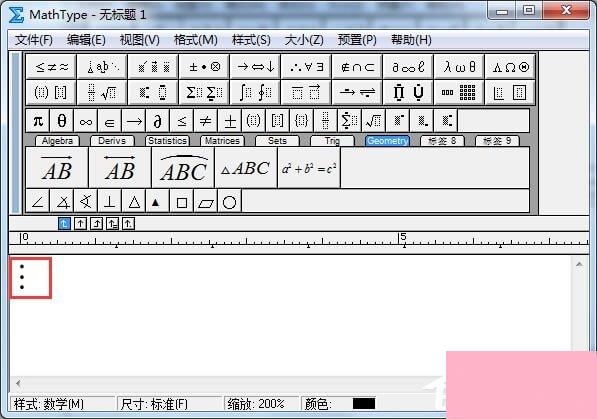Insert the parallelogram symbol
The width and height of the screenshot is (597, 419).
tap(206, 202)
